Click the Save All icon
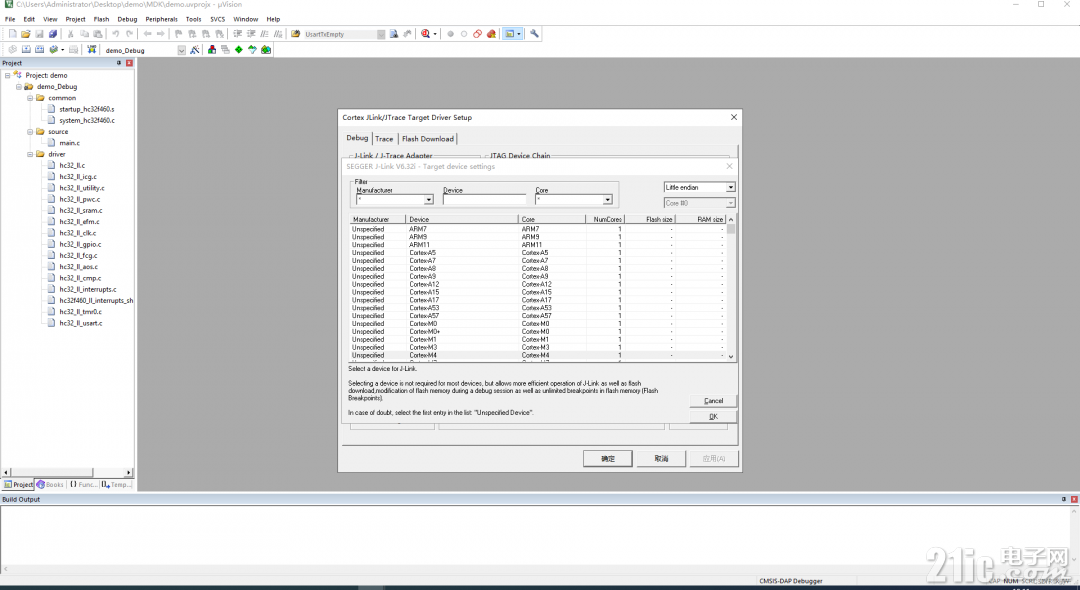Image resolution: width=1080 pixels, height=590 pixels. coord(52,34)
